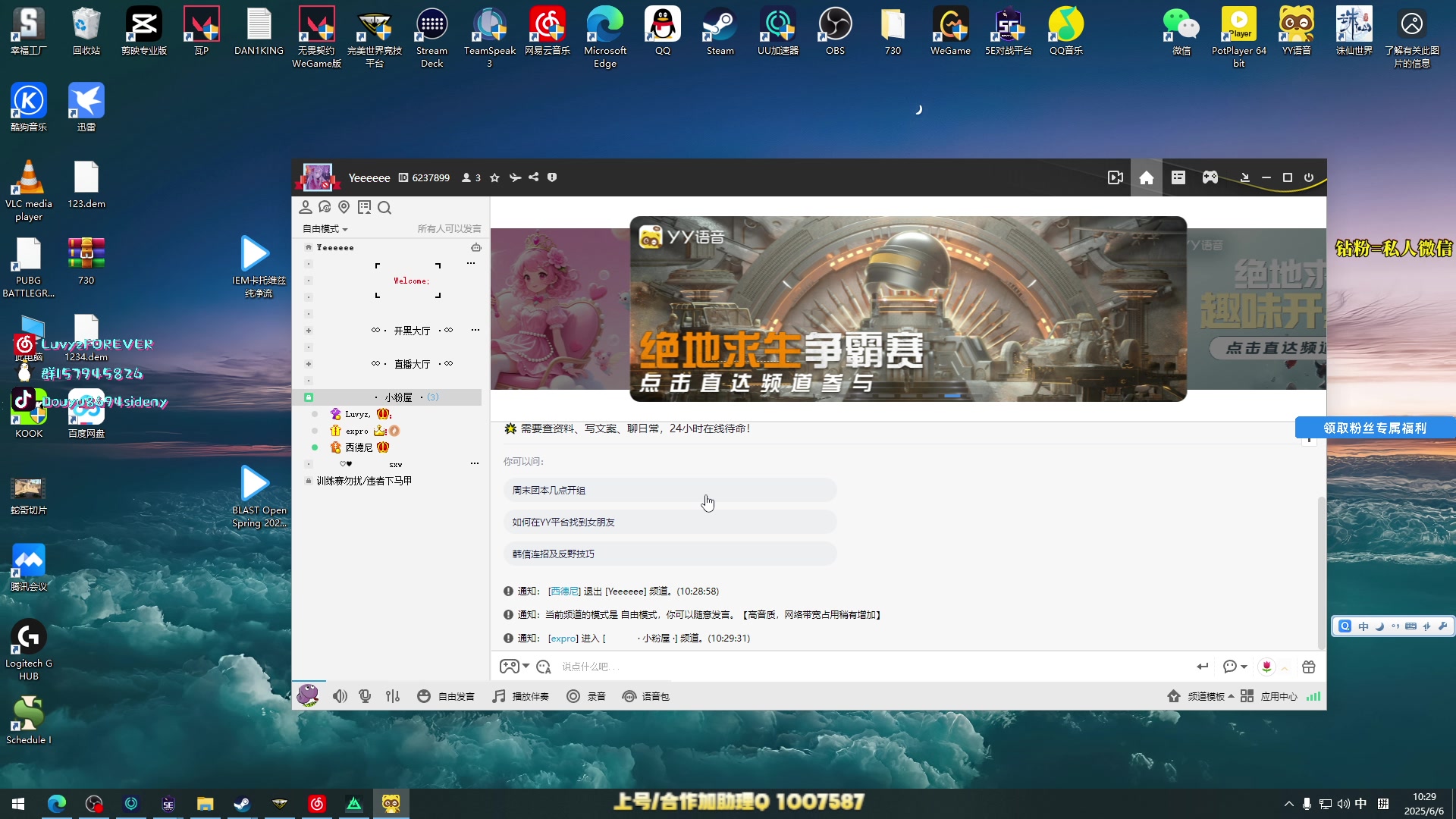The image size is (1456, 819).
Task: Click suggestion 如何在YY平台找到女朋友
Action: (x=670, y=522)
